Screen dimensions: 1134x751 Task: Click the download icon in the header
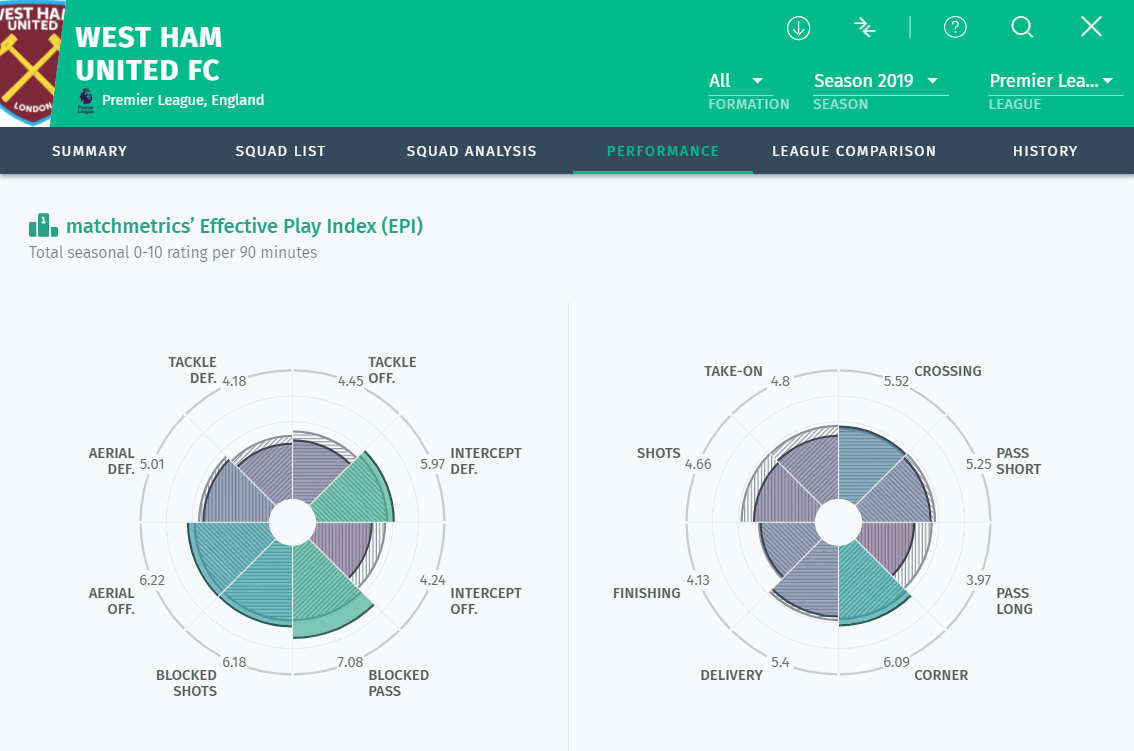pyautogui.click(x=798, y=28)
